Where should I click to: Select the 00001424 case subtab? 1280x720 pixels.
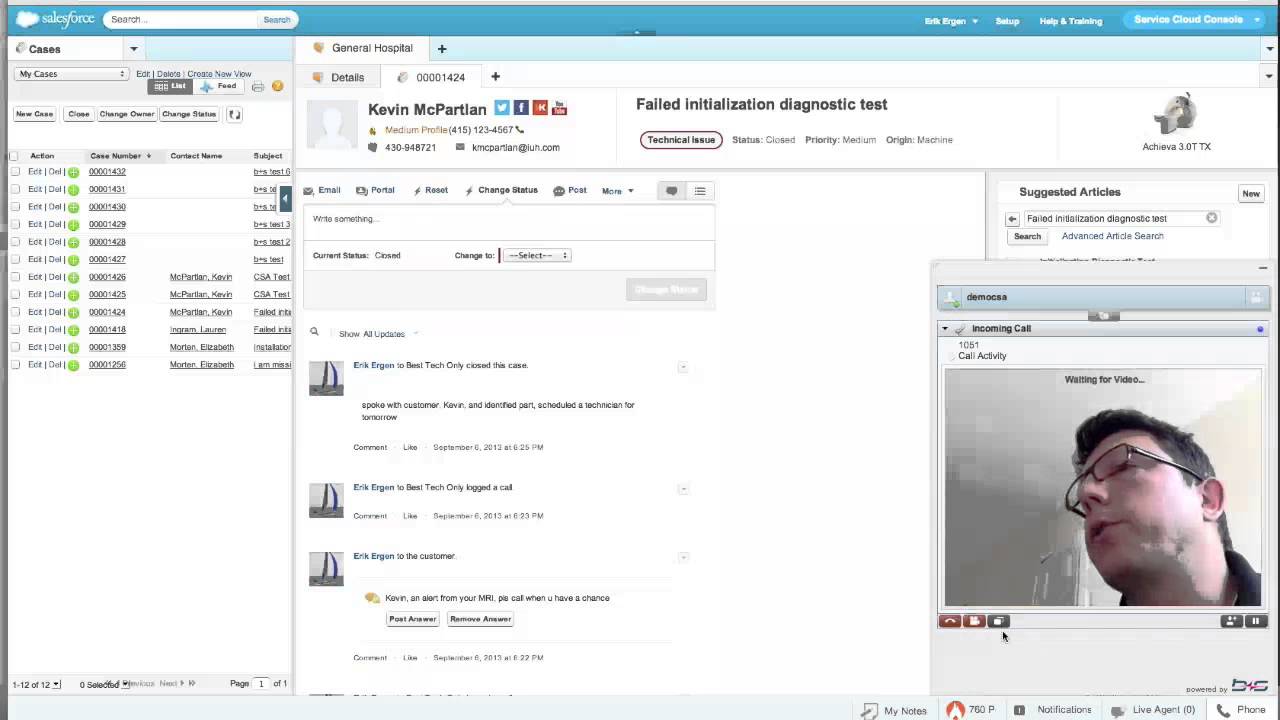432,77
